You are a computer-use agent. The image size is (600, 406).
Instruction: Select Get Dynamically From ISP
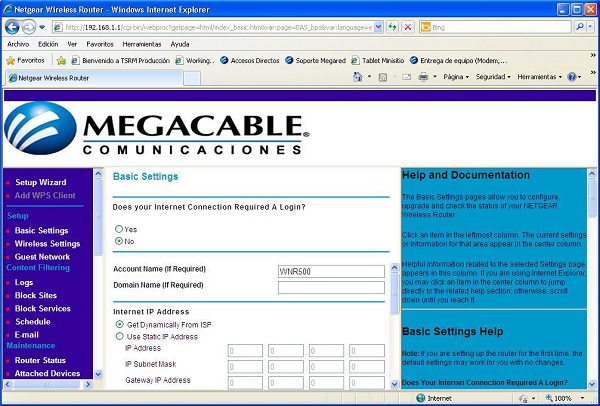120,324
